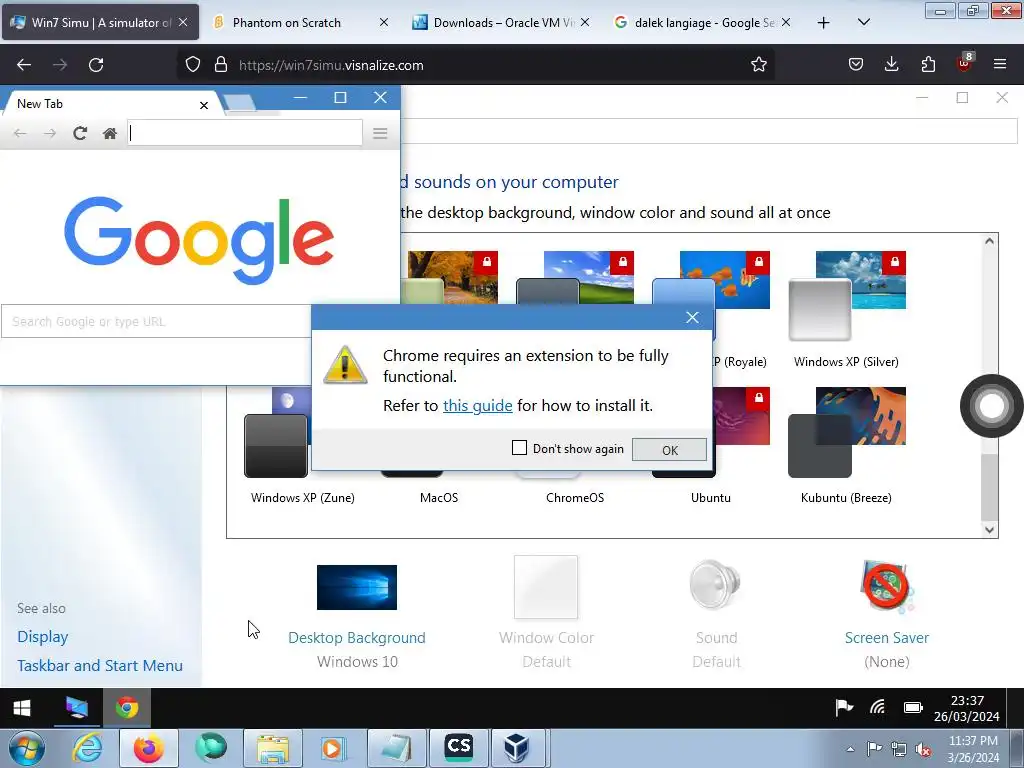Open Display under See also

[42, 637]
